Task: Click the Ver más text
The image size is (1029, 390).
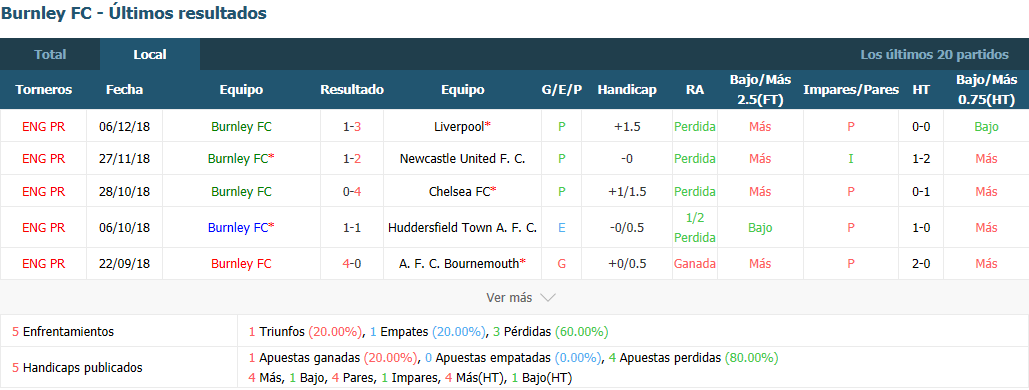Action: pyautogui.click(x=509, y=297)
